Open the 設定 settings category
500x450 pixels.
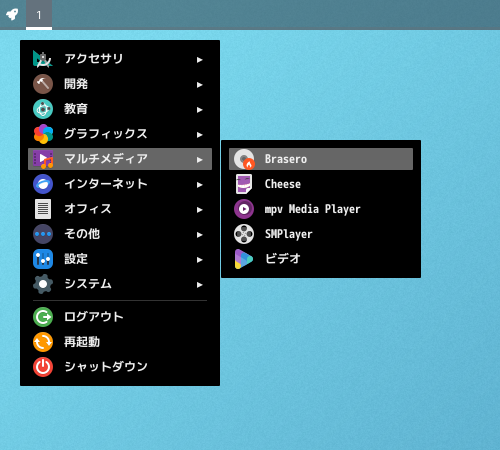(x=120, y=259)
